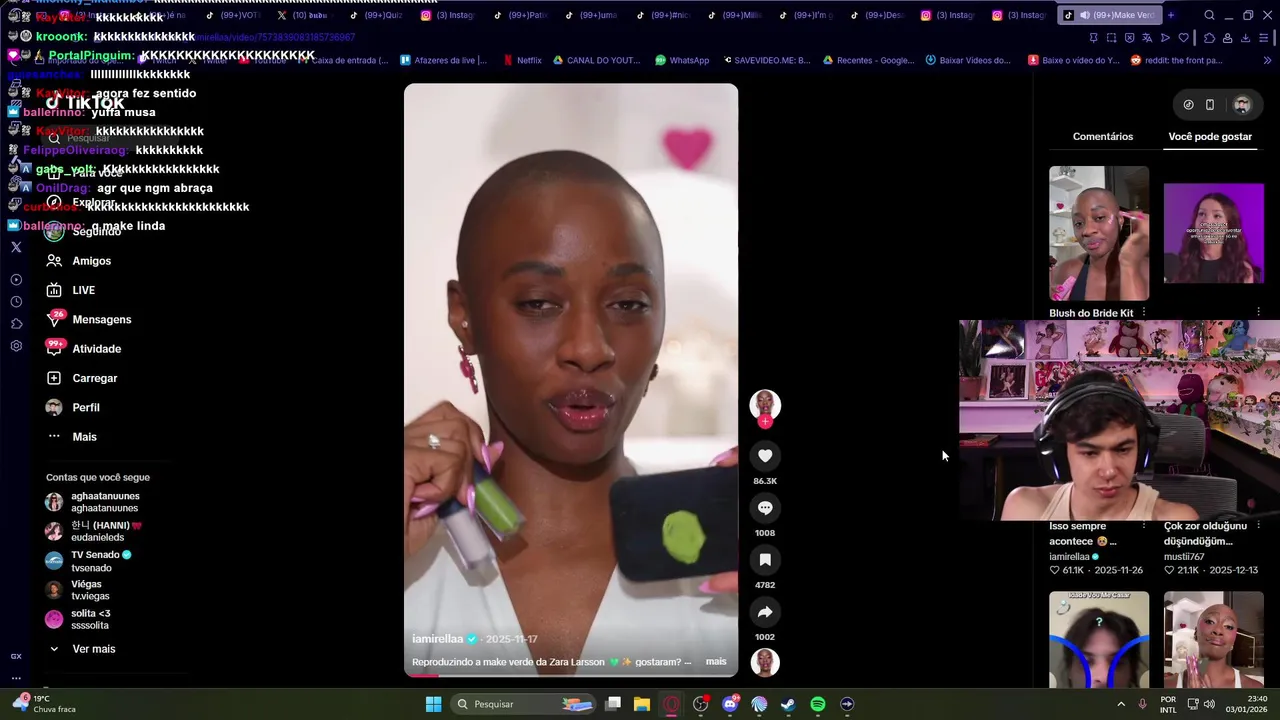The image size is (1280, 720).
Task: Open Perfil in the sidebar
Action: coord(72,407)
